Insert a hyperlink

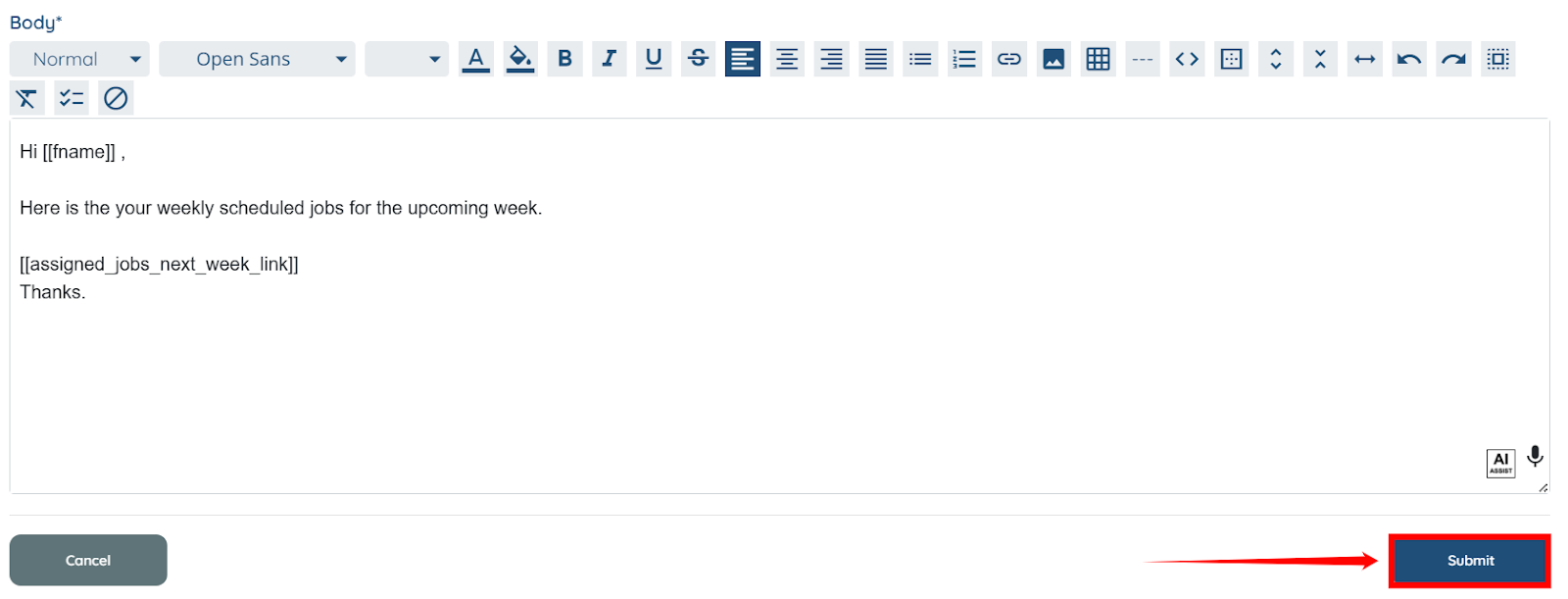[1008, 59]
